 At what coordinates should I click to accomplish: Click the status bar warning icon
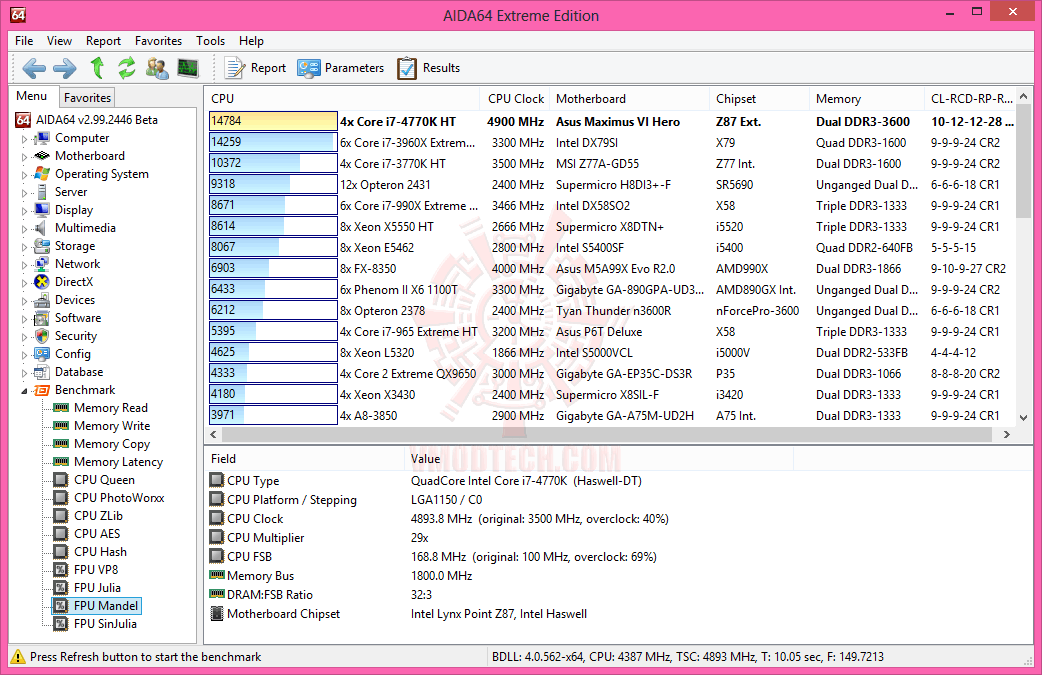pyautogui.click(x=18, y=656)
